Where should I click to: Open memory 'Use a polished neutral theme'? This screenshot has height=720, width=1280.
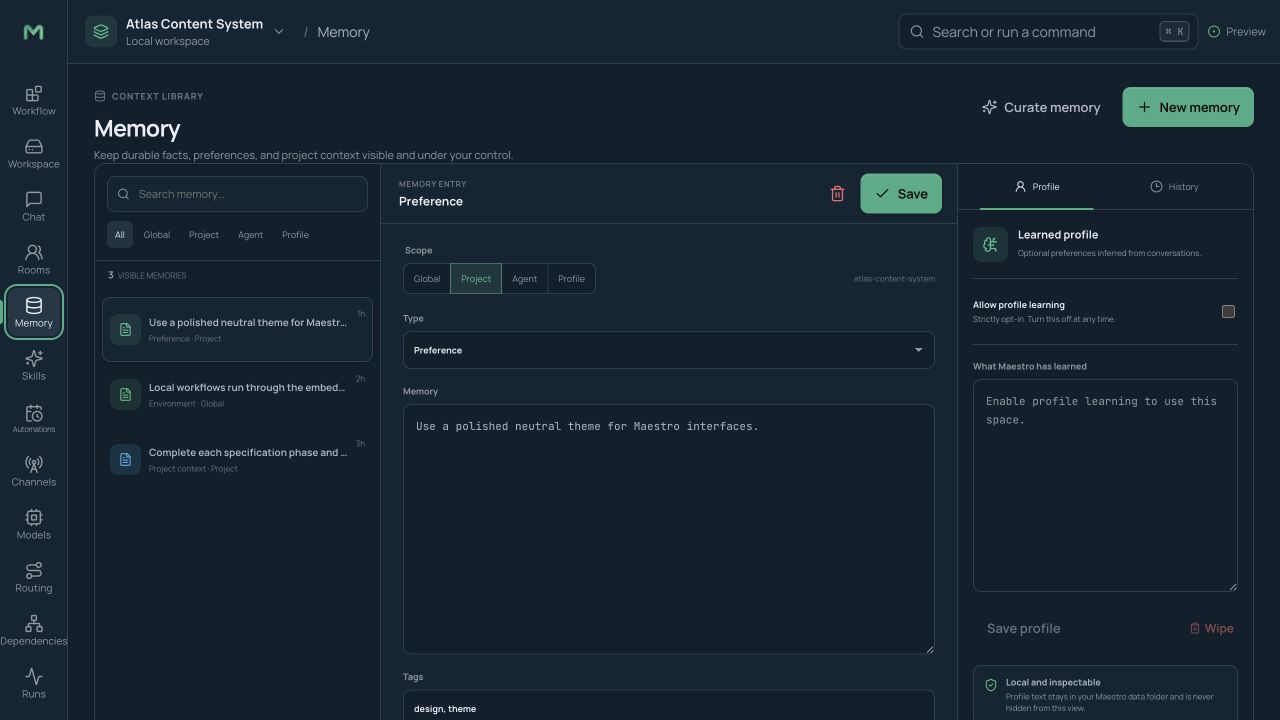point(237,329)
